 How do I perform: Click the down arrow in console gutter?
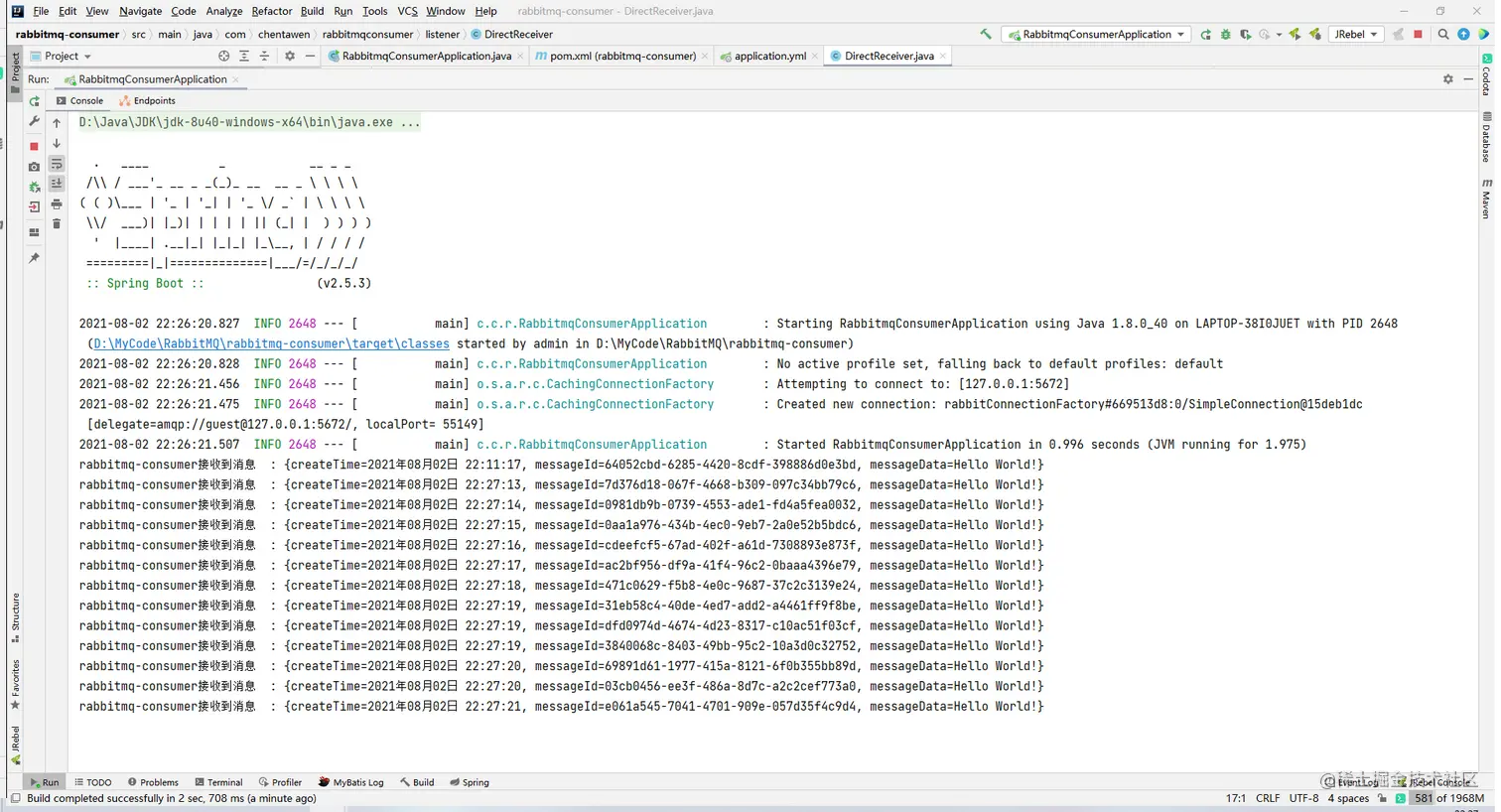pyautogui.click(x=57, y=144)
